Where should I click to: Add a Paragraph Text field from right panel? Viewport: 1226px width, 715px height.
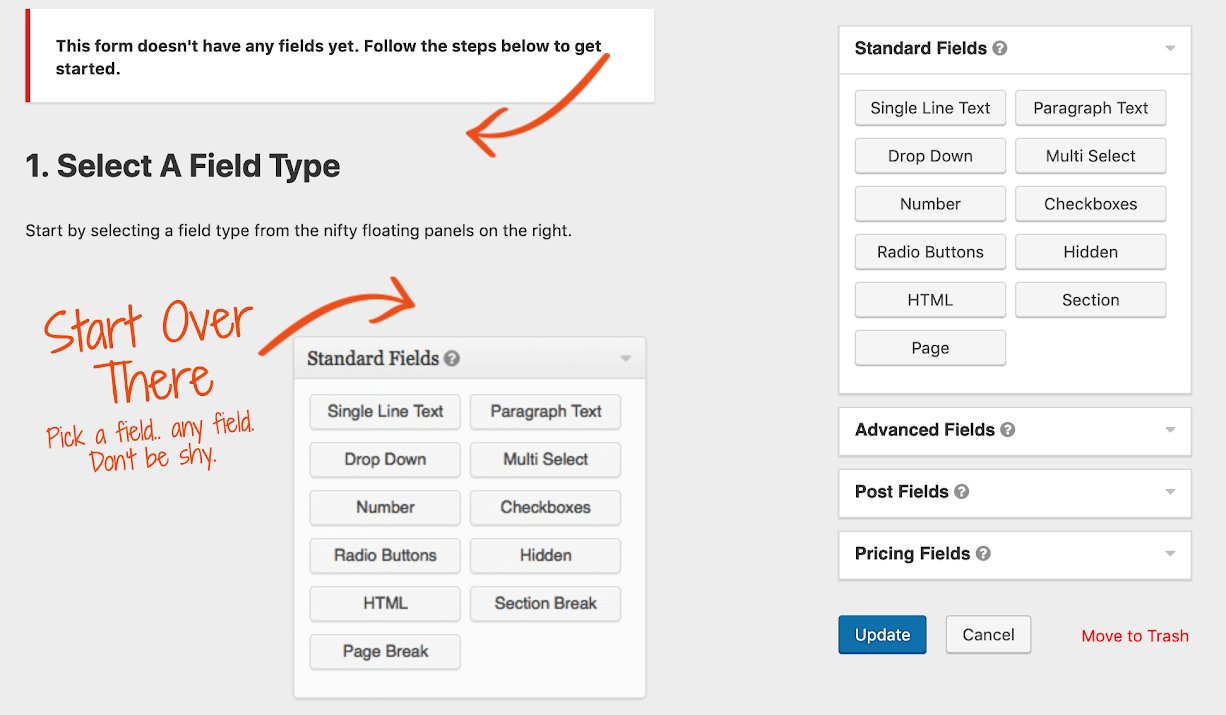click(x=1091, y=108)
